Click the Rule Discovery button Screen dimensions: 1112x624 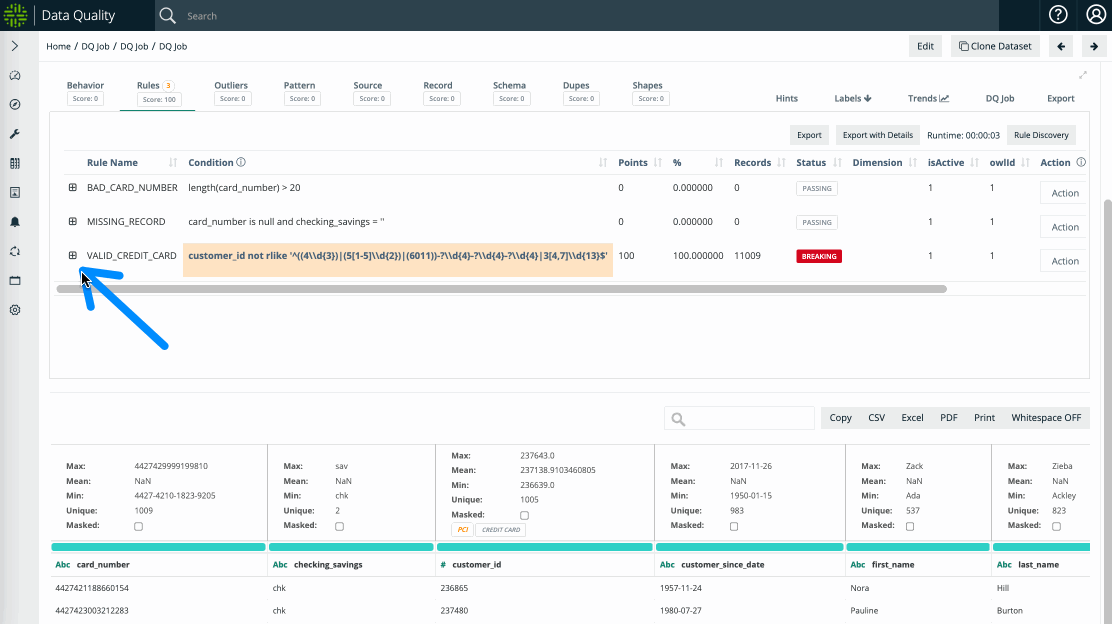pyautogui.click(x=1041, y=135)
